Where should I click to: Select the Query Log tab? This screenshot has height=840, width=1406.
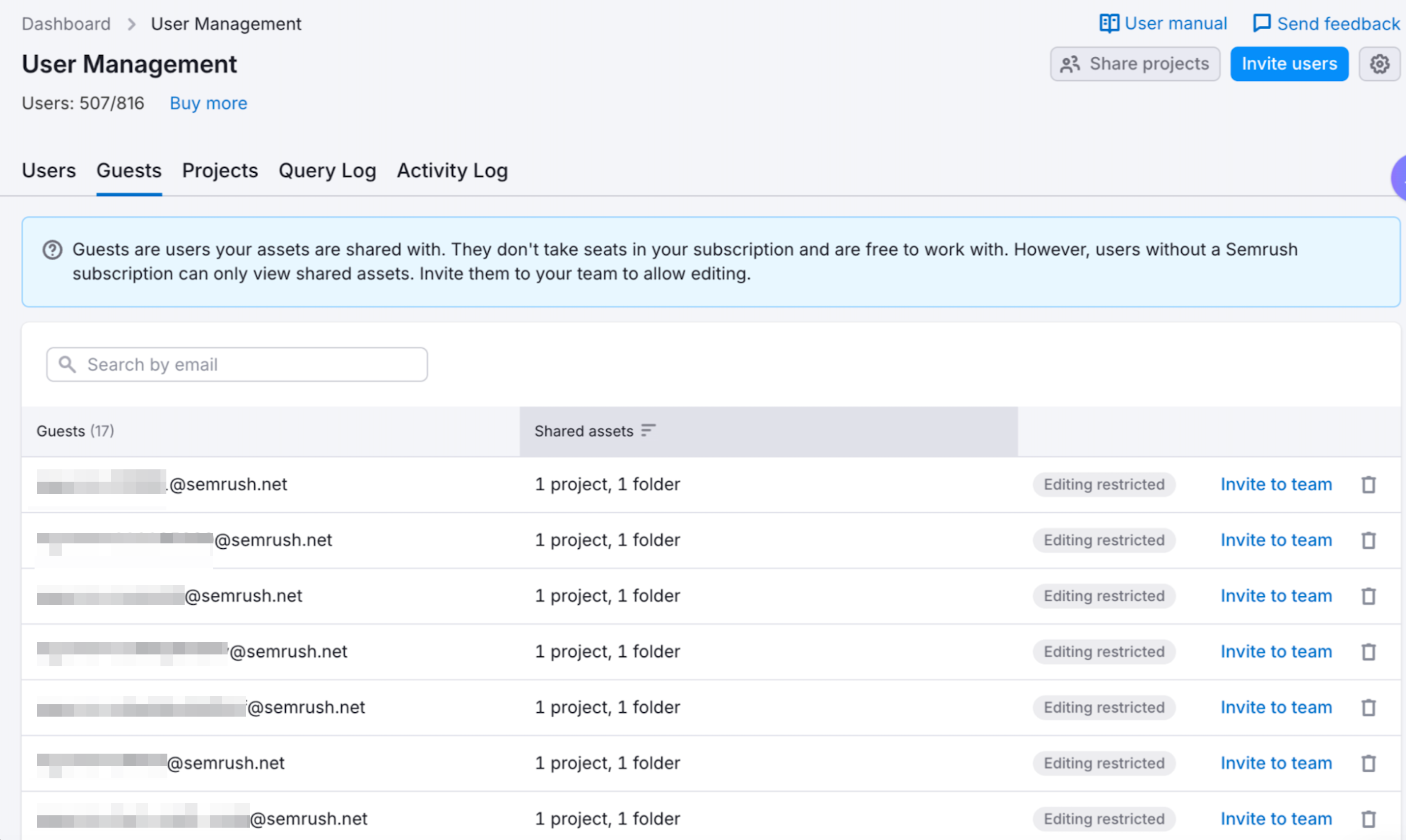pyautogui.click(x=327, y=170)
